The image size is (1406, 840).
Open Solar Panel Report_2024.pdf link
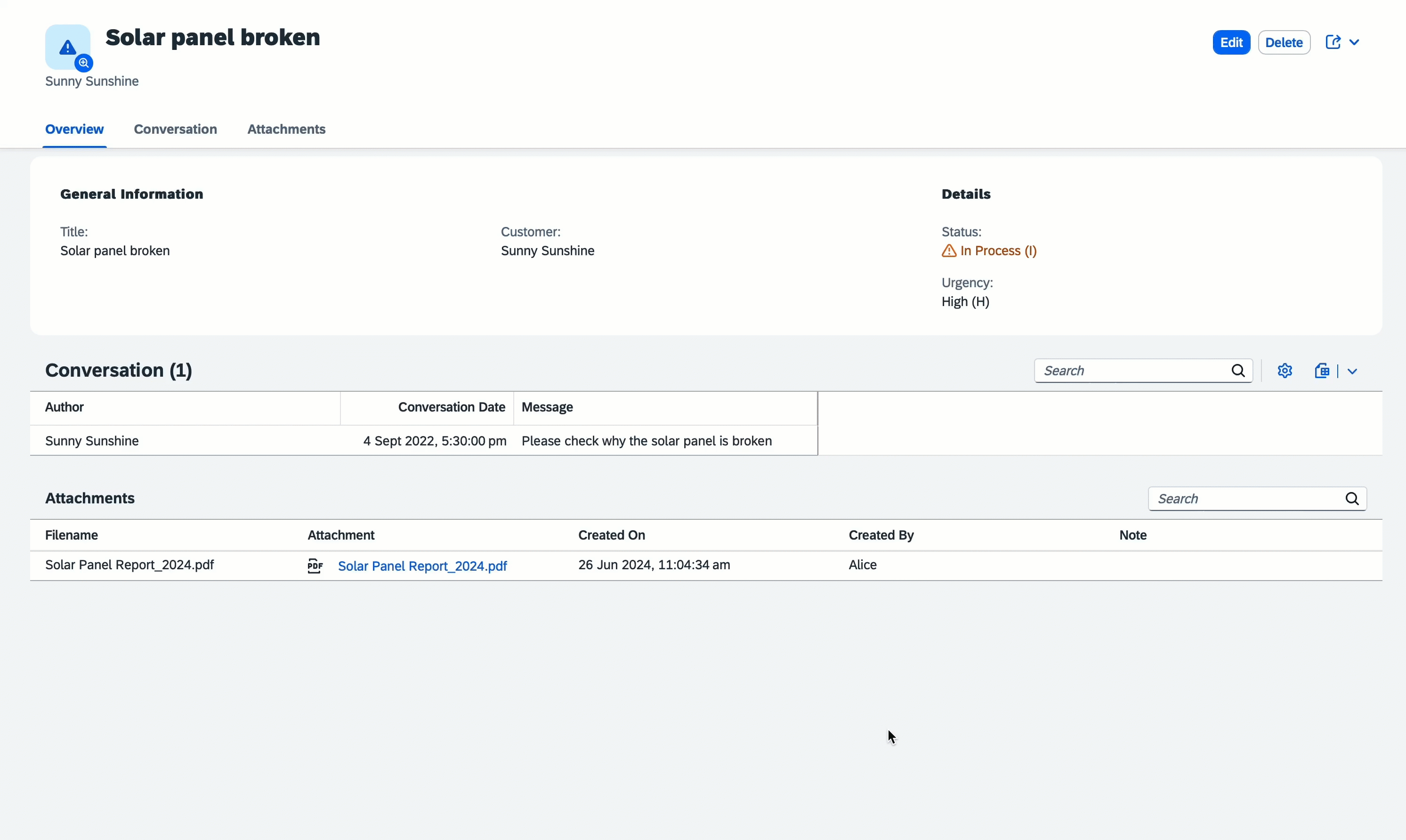coord(422,566)
